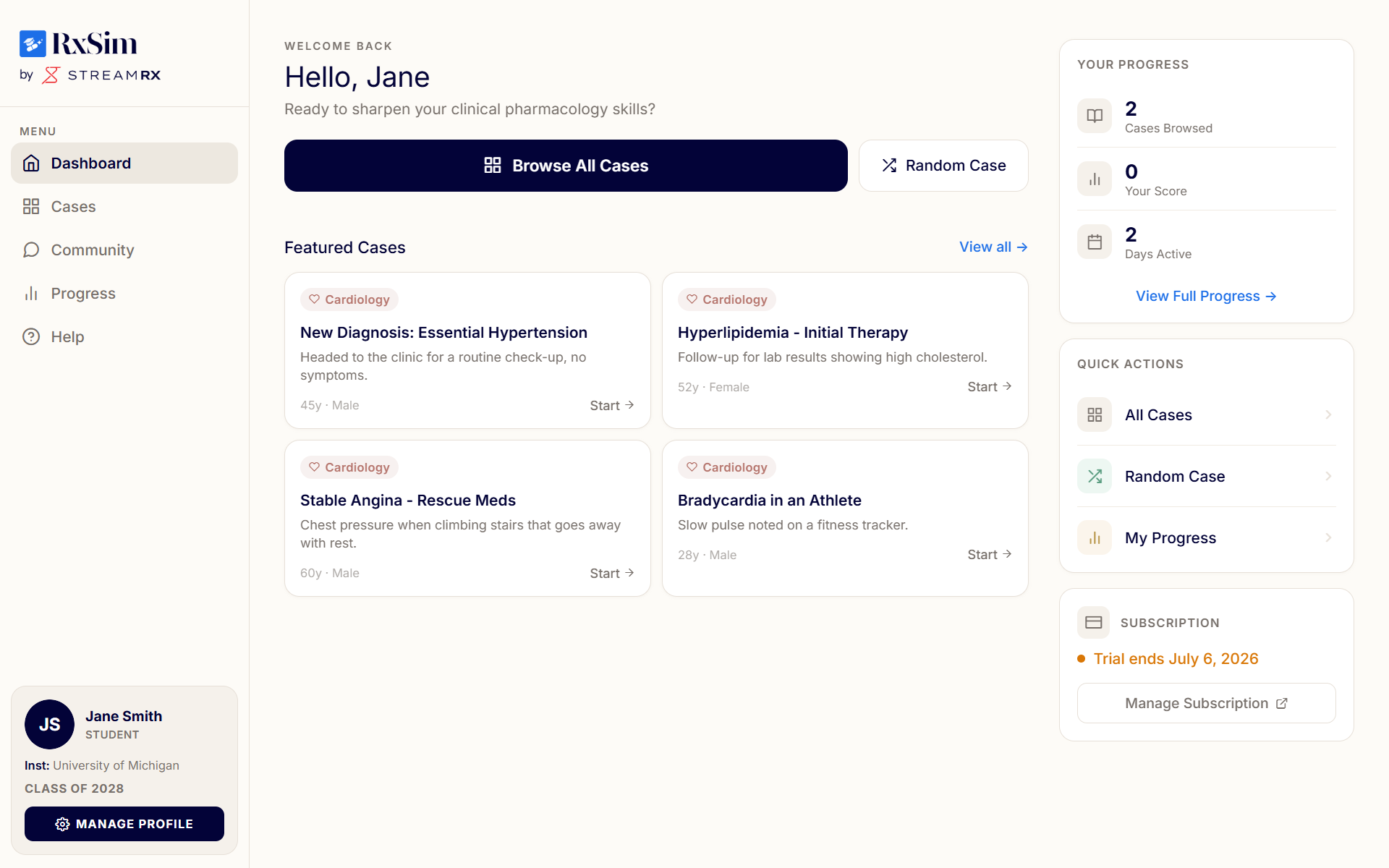Open Manage Subscription
The height and width of the screenshot is (868, 1389).
tap(1206, 703)
